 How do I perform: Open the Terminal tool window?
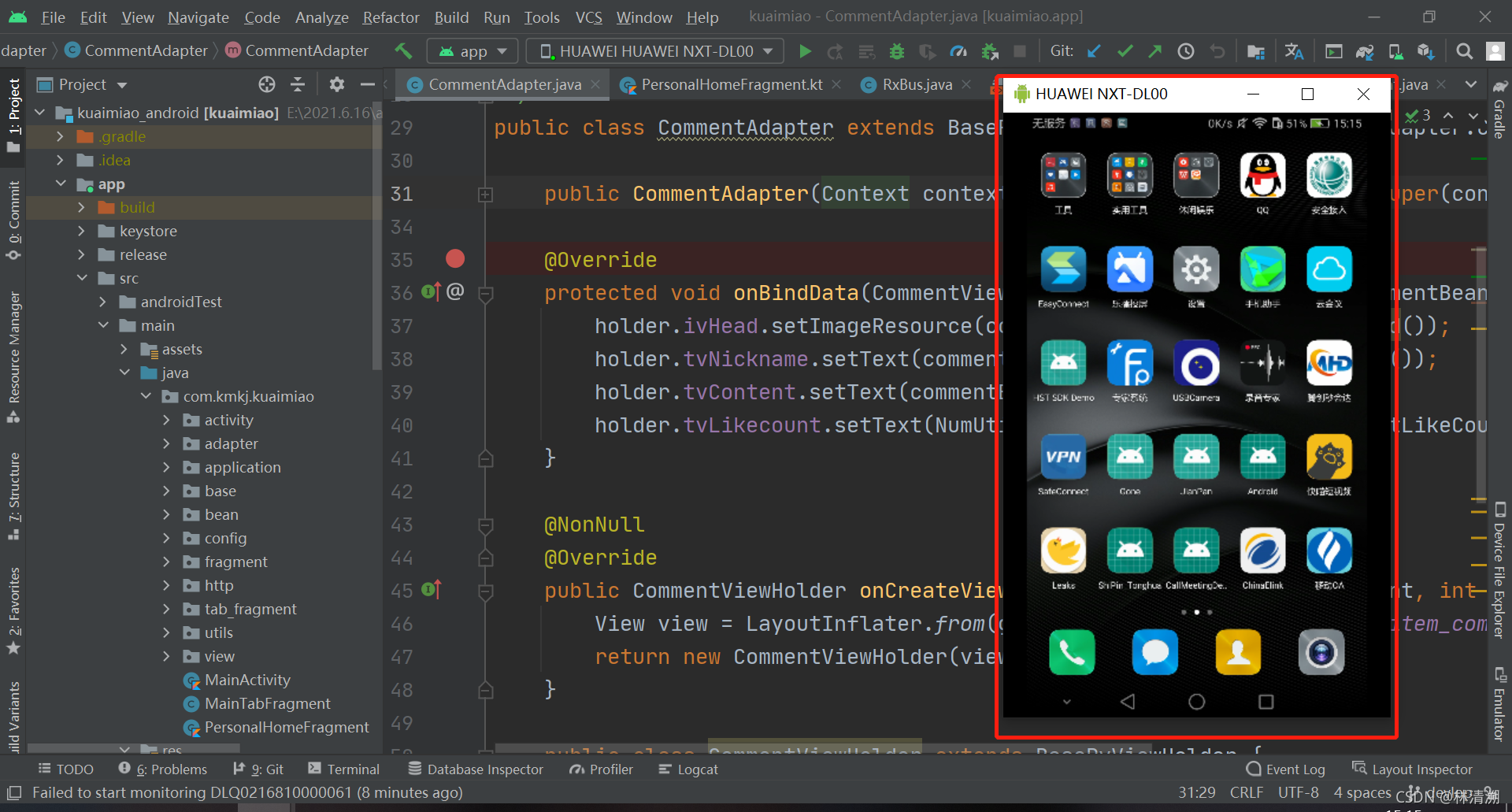pos(343,769)
